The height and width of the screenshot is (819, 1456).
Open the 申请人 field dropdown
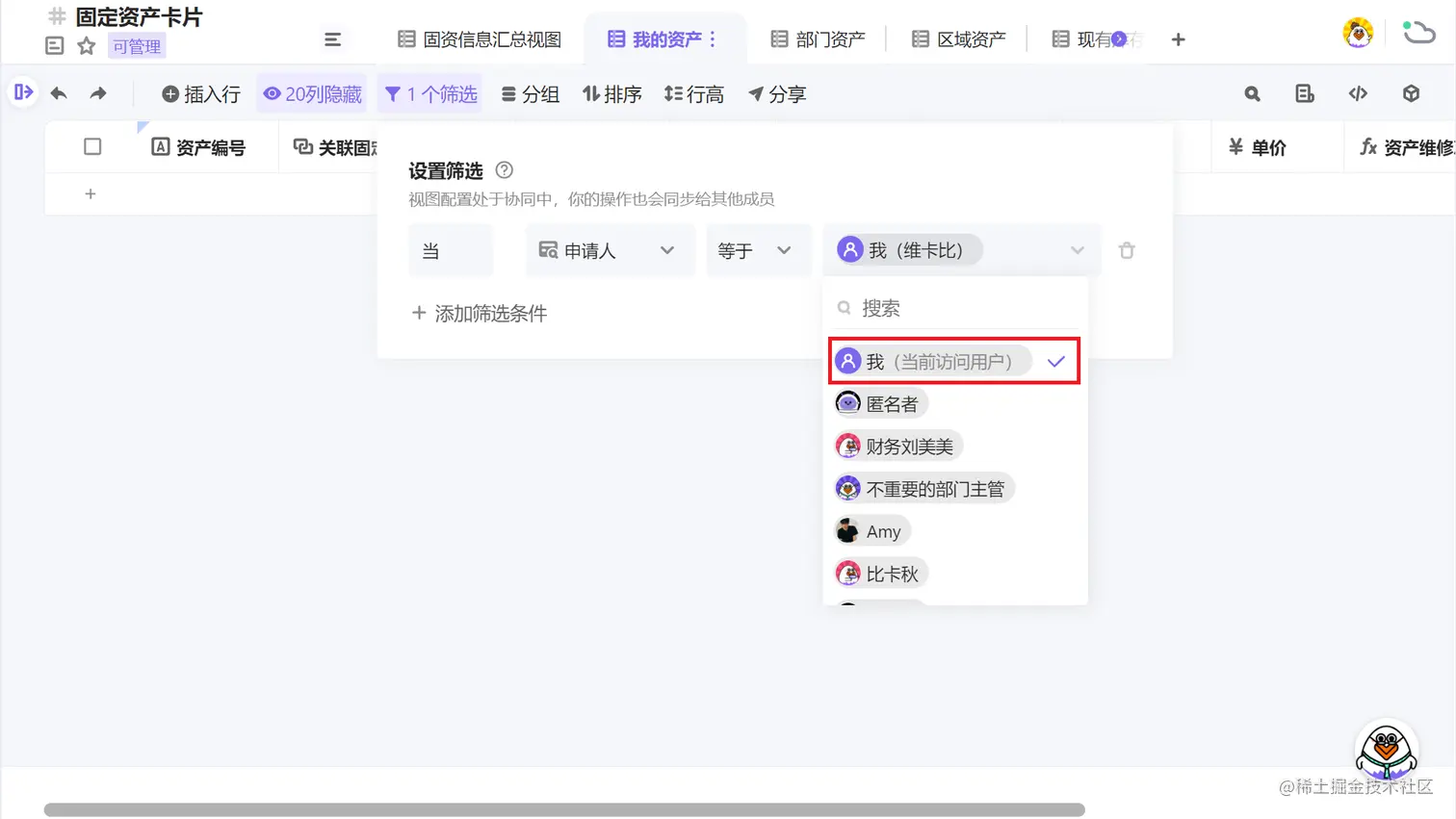pyautogui.click(x=610, y=249)
